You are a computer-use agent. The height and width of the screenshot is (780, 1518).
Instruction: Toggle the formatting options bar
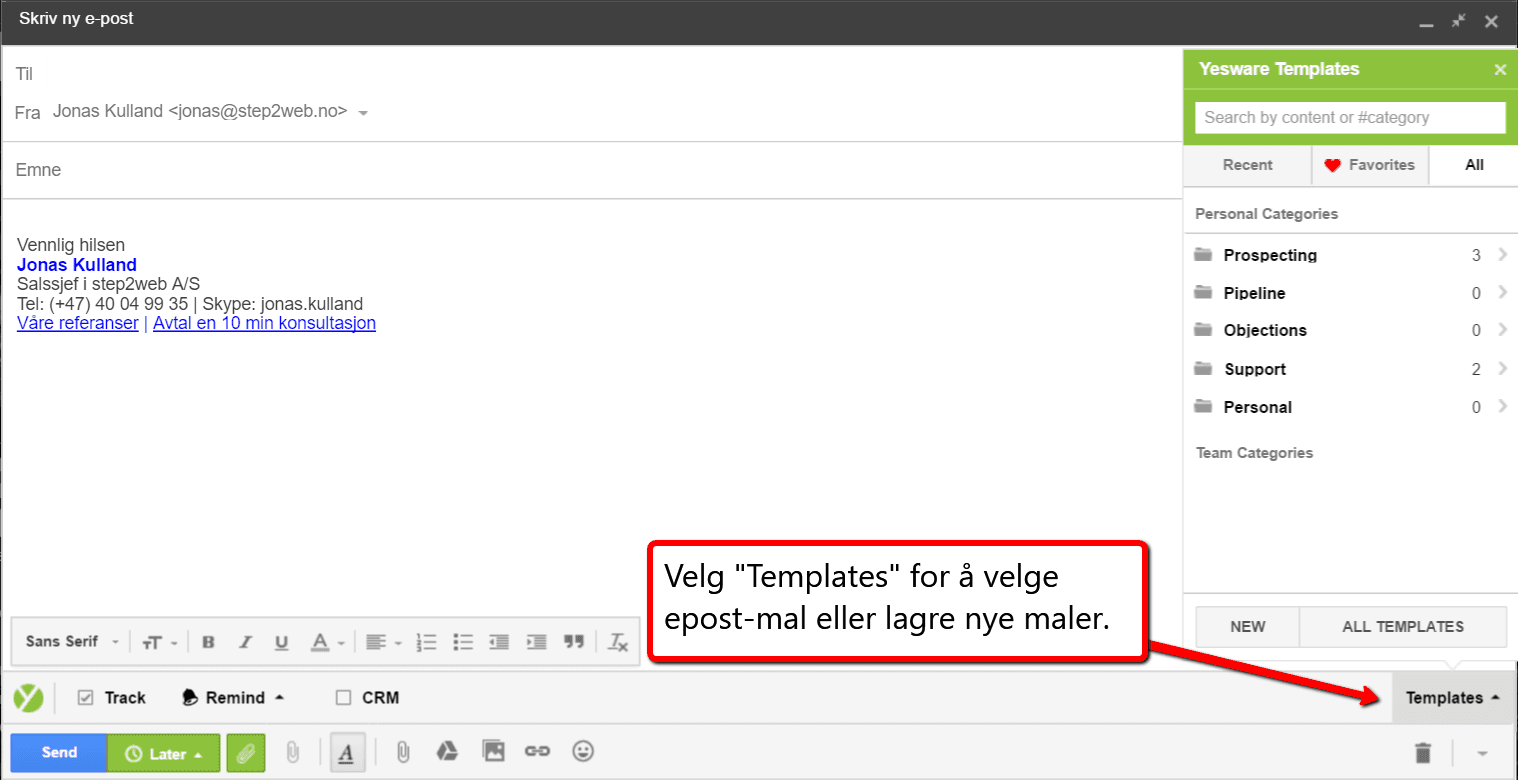(x=346, y=753)
